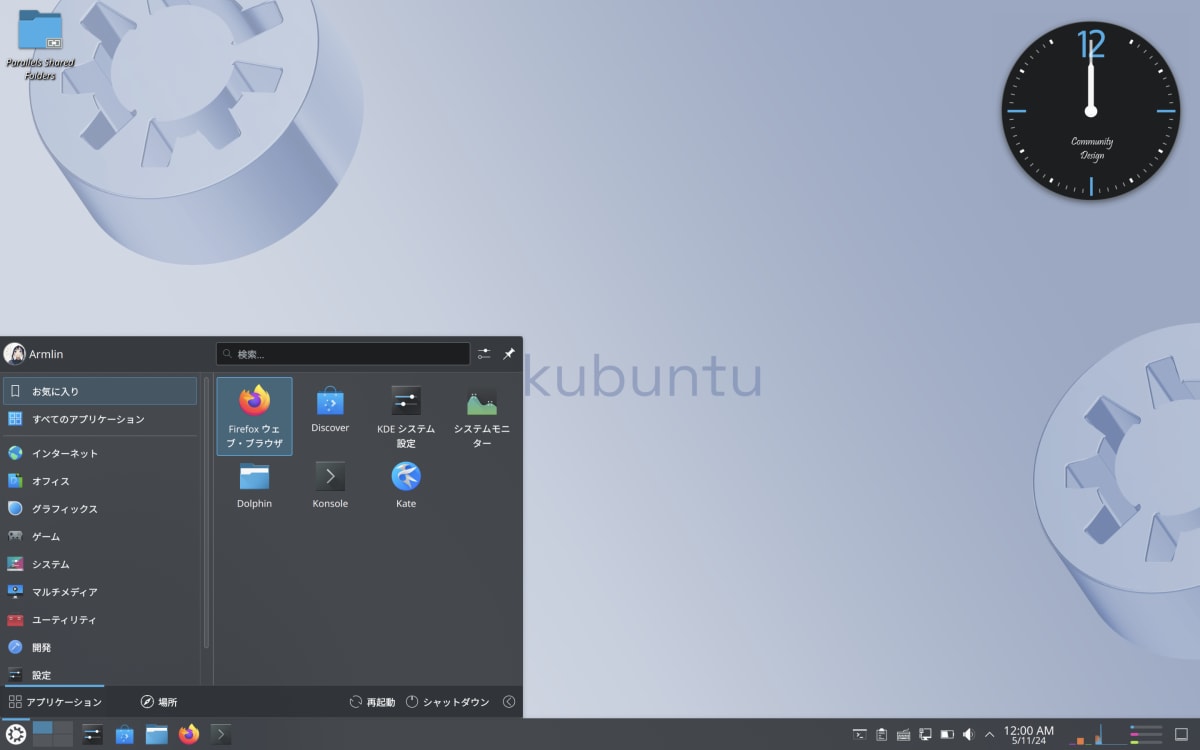Click the terminal icon in system tray

tap(859, 735)
